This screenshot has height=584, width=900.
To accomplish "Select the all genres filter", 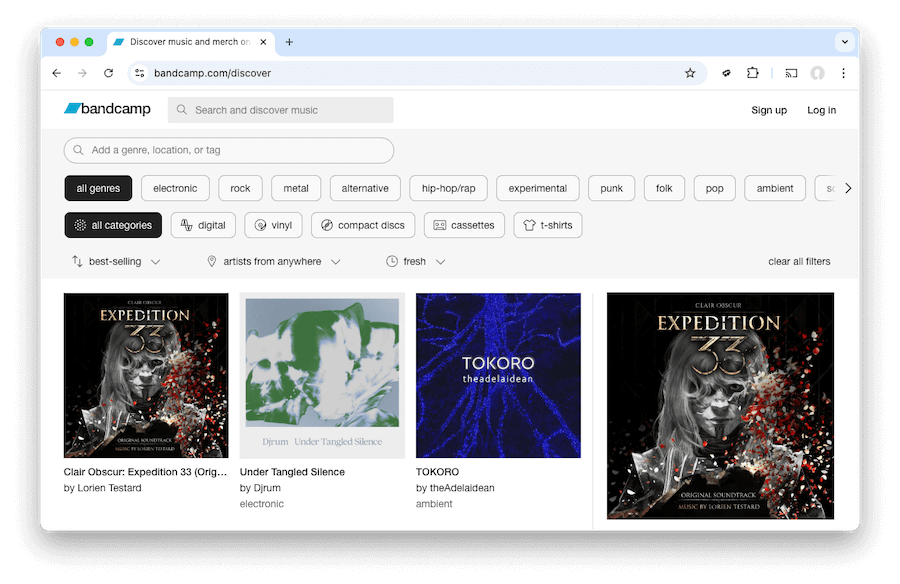I will 98,188.
